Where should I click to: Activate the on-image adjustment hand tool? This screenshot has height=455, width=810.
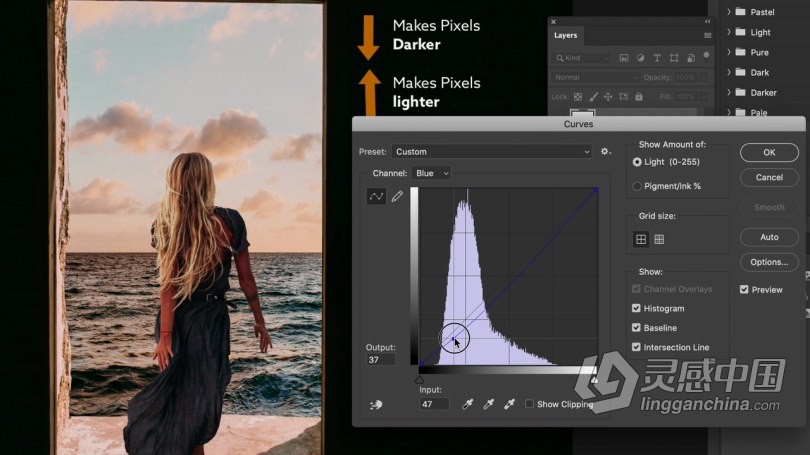[x=375, y=404]
